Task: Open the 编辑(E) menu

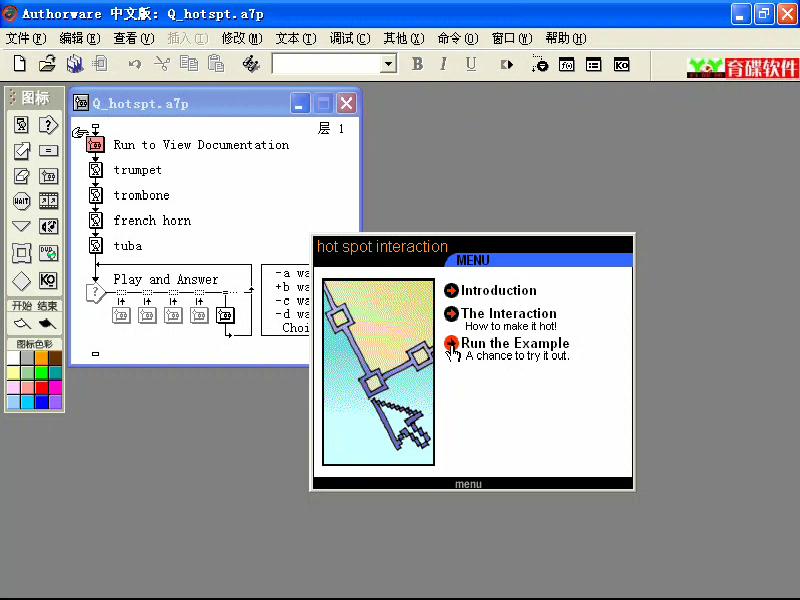Action: pos(80,38)
